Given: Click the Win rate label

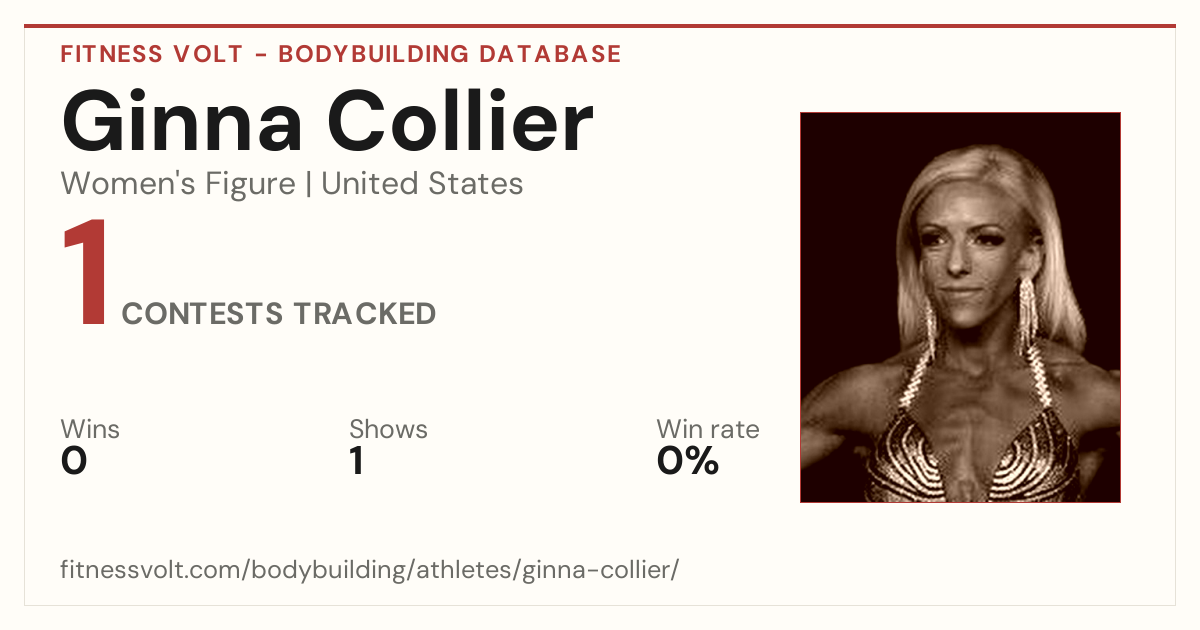Looking at the screenshot, I should (x=708, y=429).
